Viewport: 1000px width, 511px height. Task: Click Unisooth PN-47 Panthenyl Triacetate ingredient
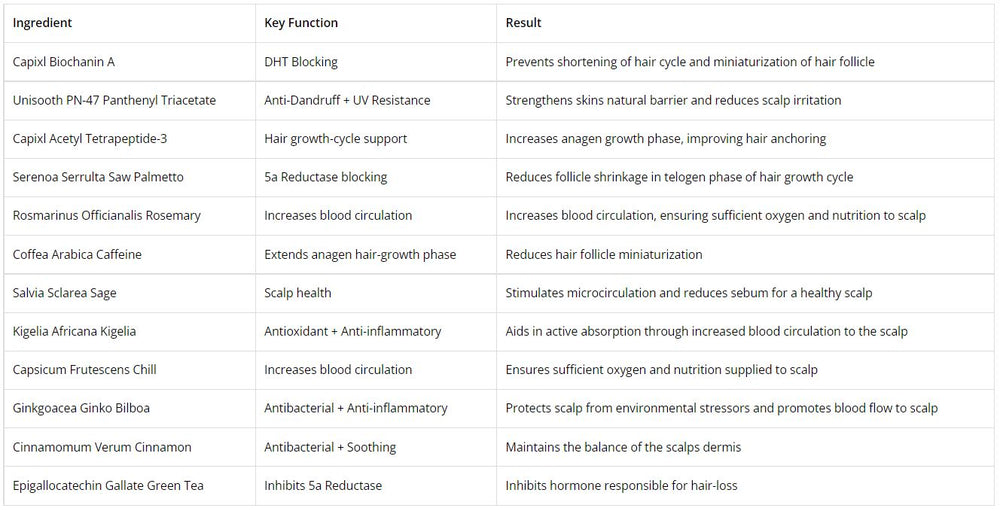point(114,100)
